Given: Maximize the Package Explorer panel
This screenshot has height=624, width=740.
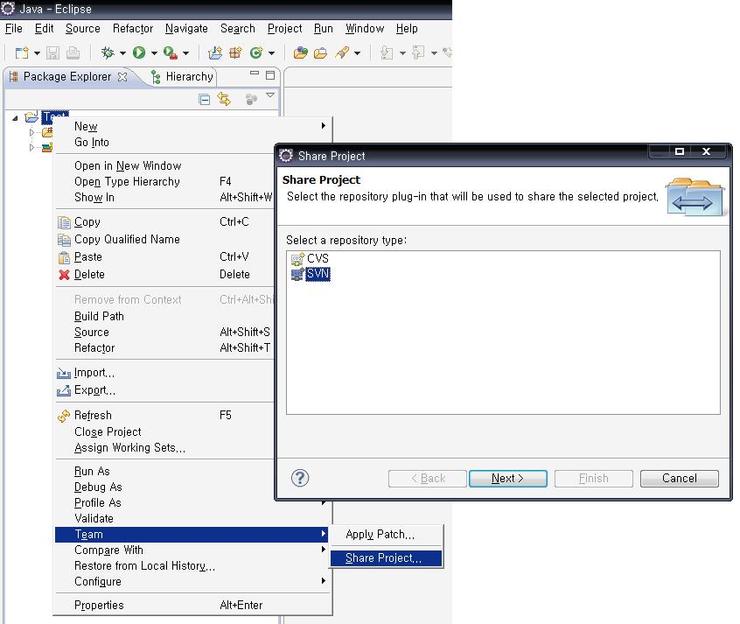Looking at the screenshot, I should coord(270,75).
